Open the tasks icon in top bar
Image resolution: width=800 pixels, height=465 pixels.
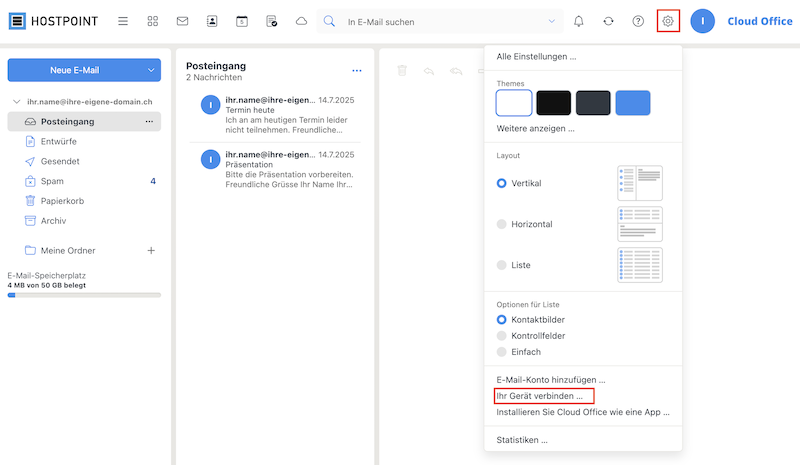(271, 21)
